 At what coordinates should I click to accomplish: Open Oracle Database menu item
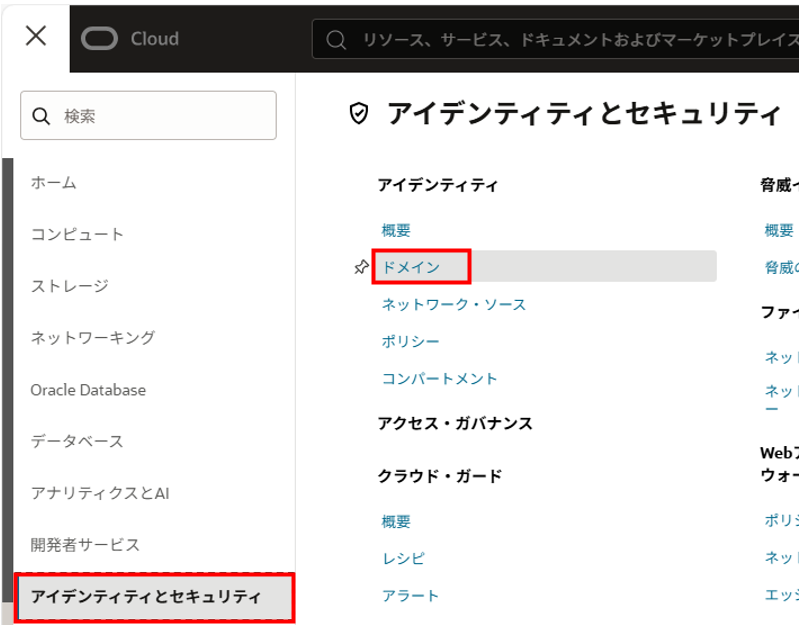click(88, 390)
